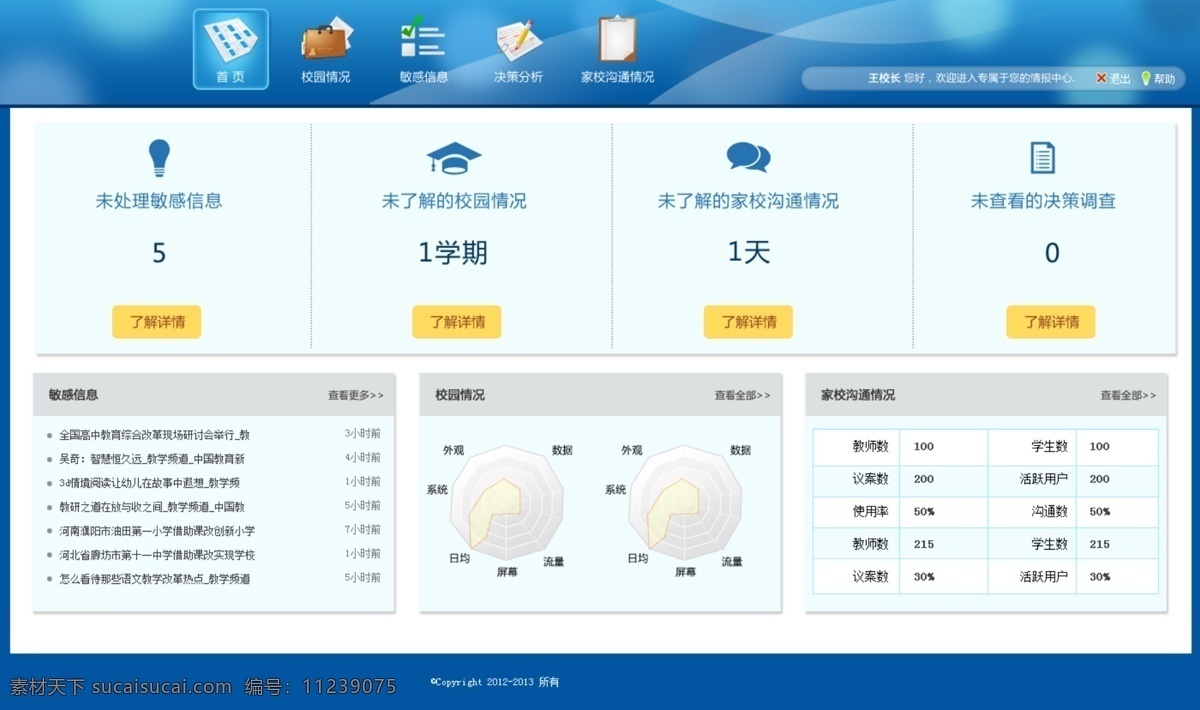Click 查看全部>> in 校园情况 panel
This screenshot has height=710, width=1200.
(742, 396)
